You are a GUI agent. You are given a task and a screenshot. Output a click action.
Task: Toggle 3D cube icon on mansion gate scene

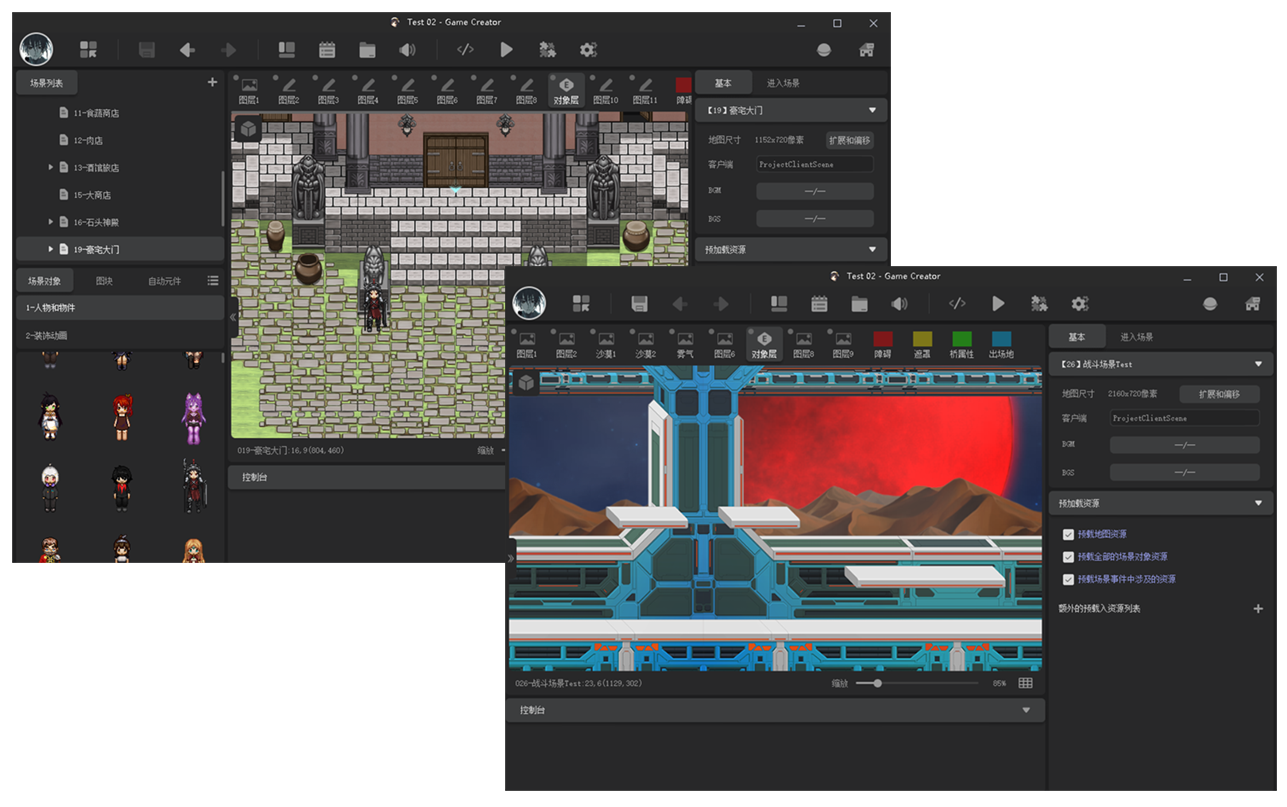[248, 128]
